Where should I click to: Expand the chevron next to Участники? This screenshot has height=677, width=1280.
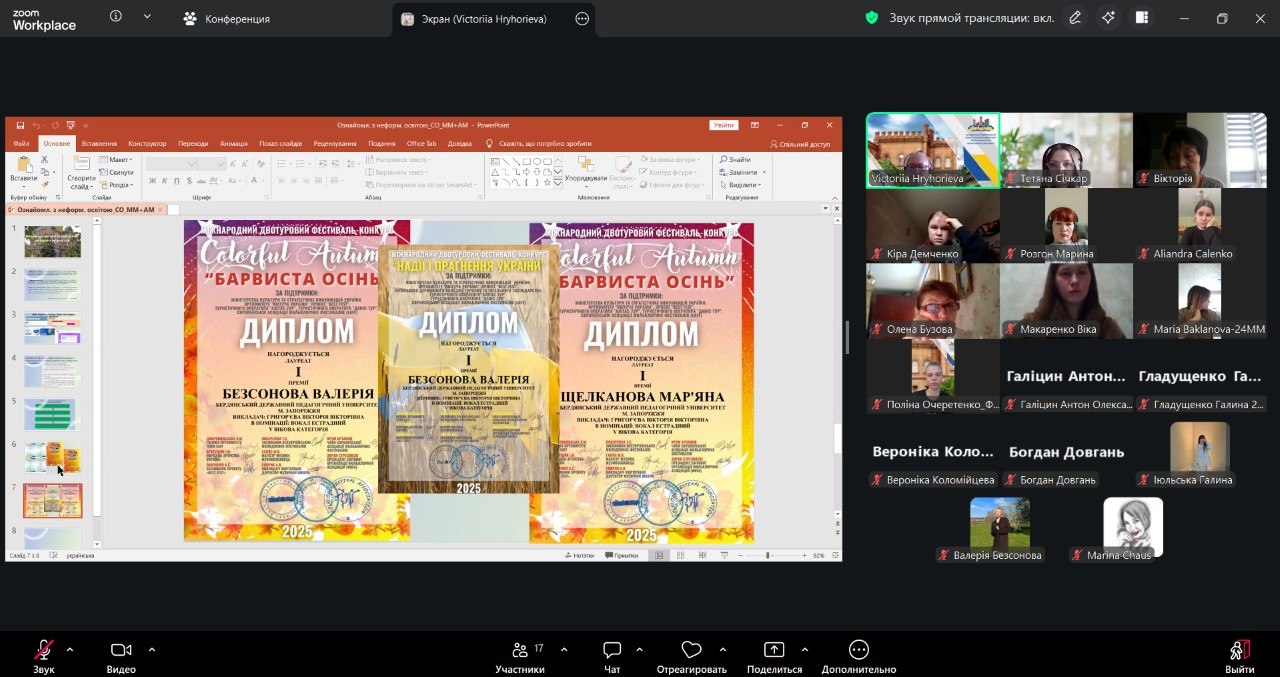[564, 649]
